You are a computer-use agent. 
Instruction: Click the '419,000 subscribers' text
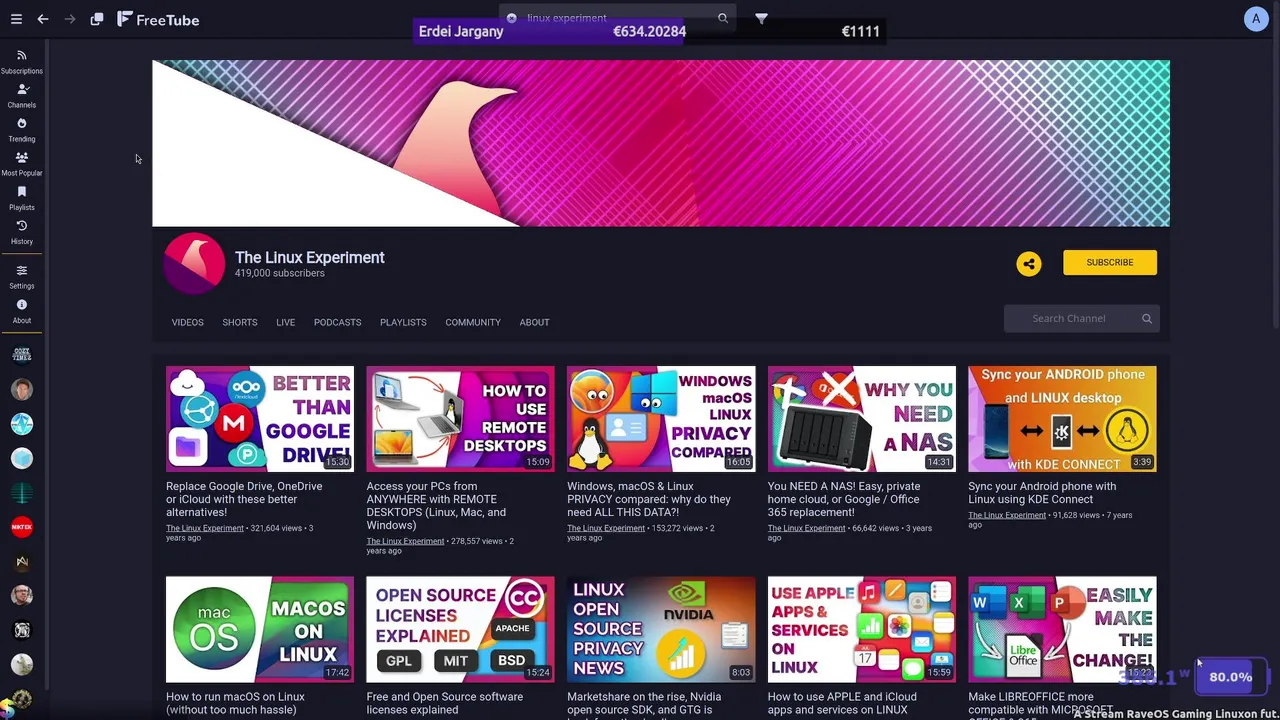click(x=279, y=273)
